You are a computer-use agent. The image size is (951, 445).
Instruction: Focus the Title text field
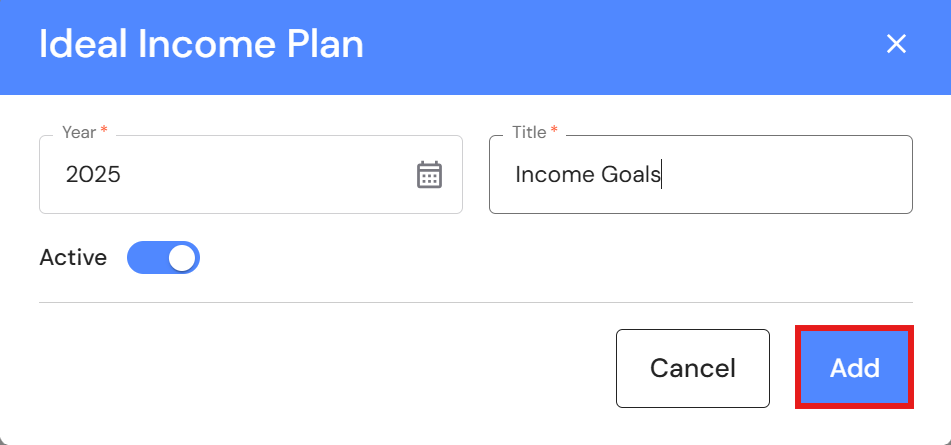[700, 175]
